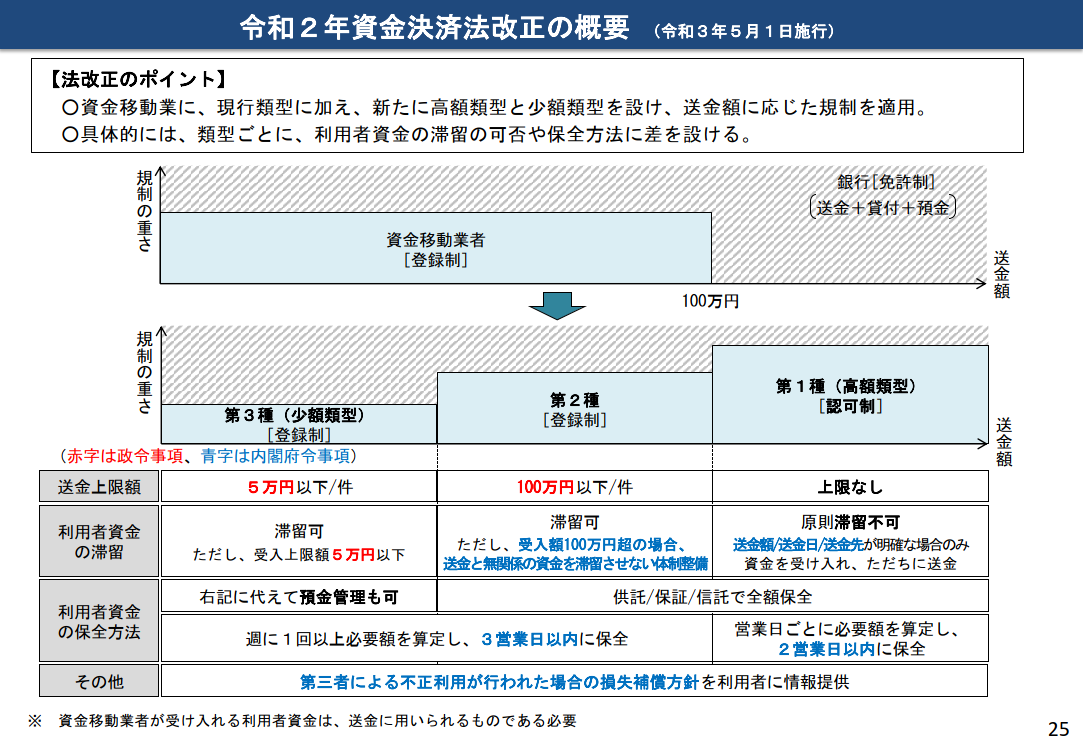Click the cell 供託/保証/信託で全額保全
This screenshot has height=750, width=1083.
point(713,597)
